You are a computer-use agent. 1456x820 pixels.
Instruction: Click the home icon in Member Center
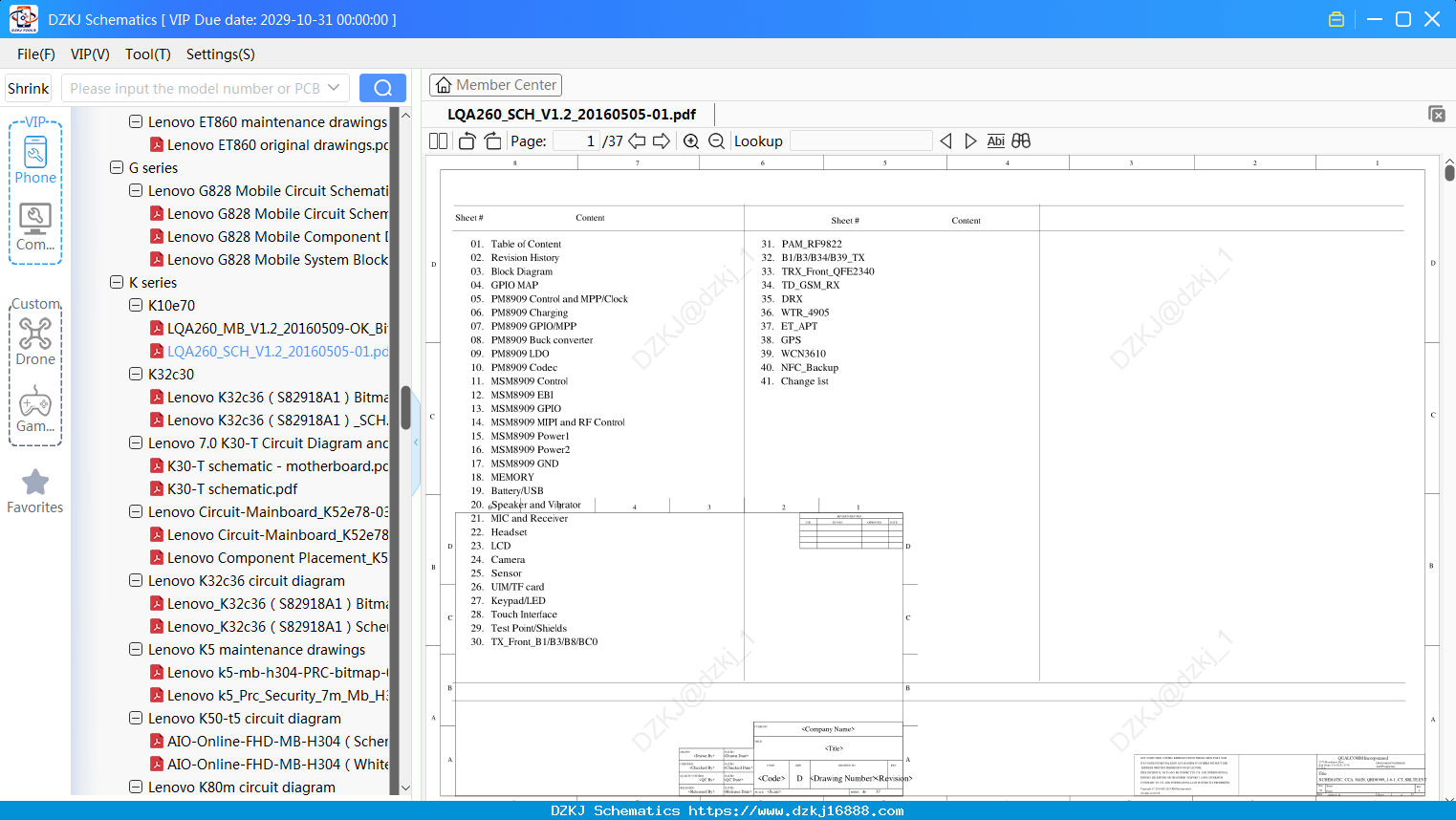tap(444, 85)
